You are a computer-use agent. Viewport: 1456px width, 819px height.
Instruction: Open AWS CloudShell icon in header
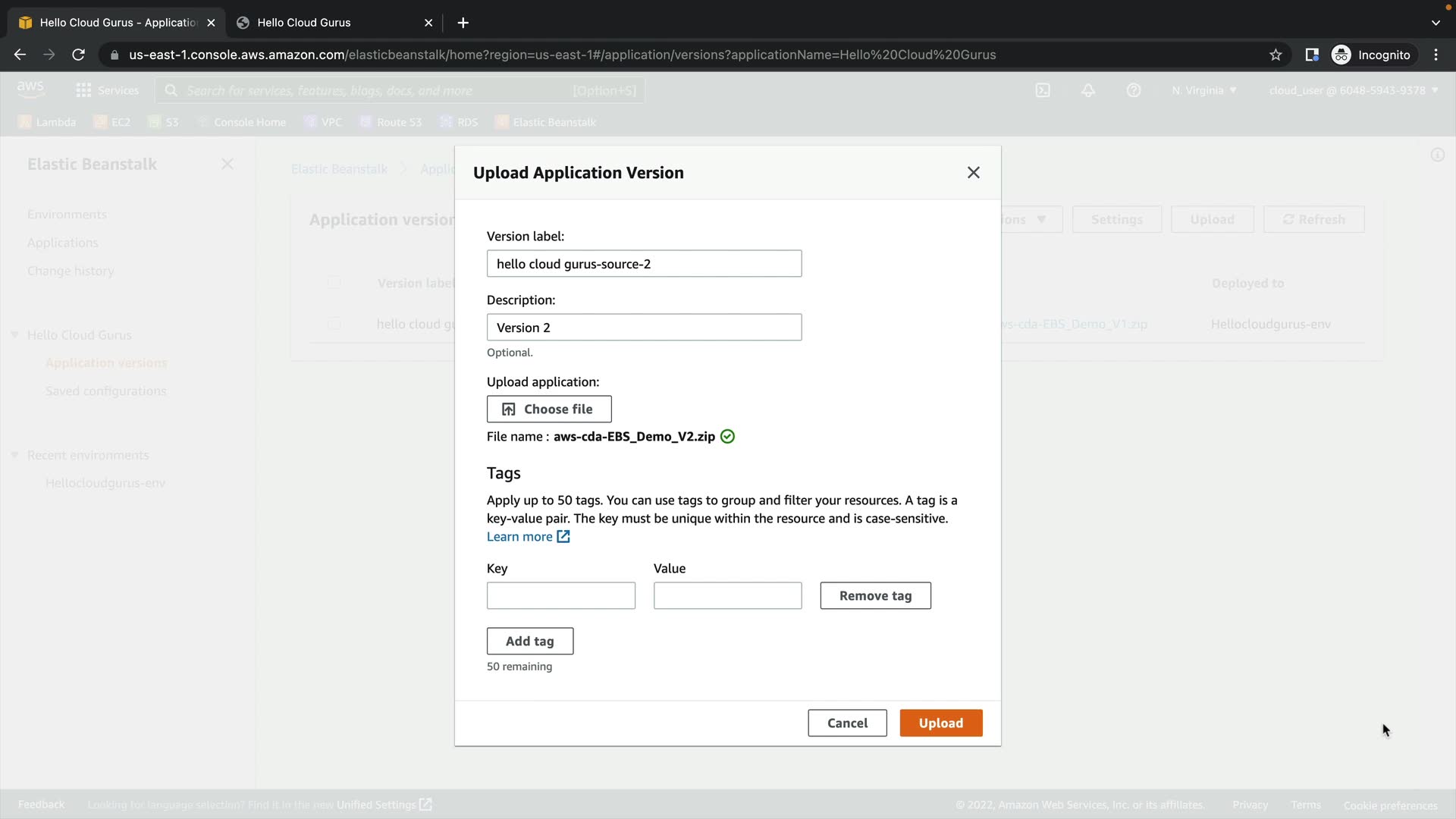pos(1043,90)
